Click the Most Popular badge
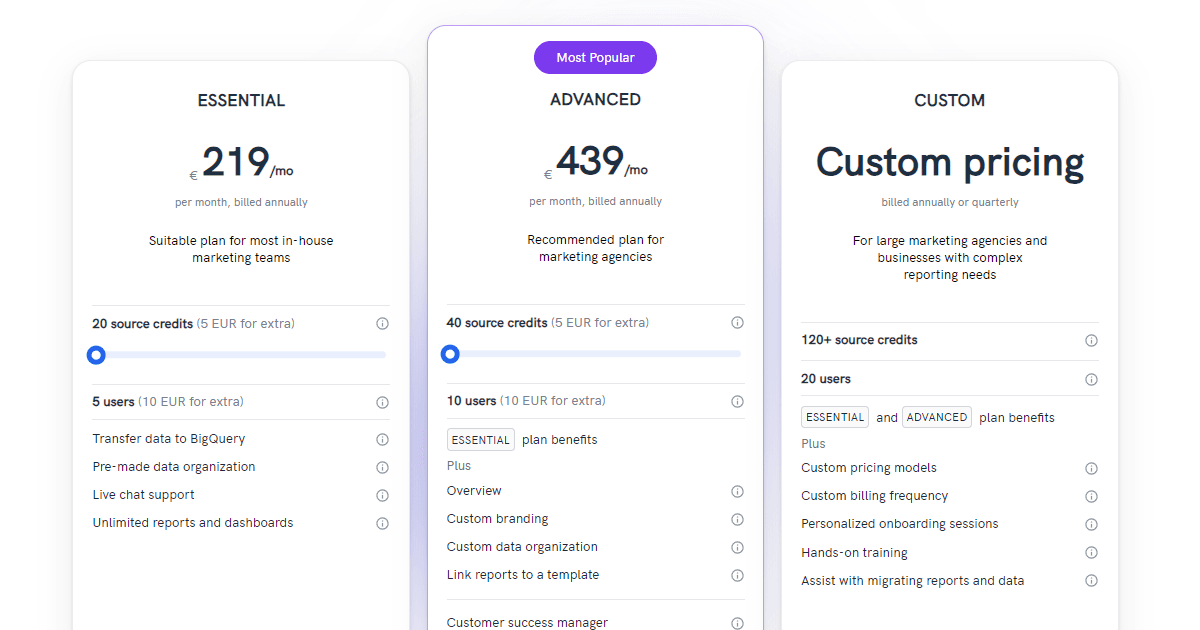 (x=595, y=58)
